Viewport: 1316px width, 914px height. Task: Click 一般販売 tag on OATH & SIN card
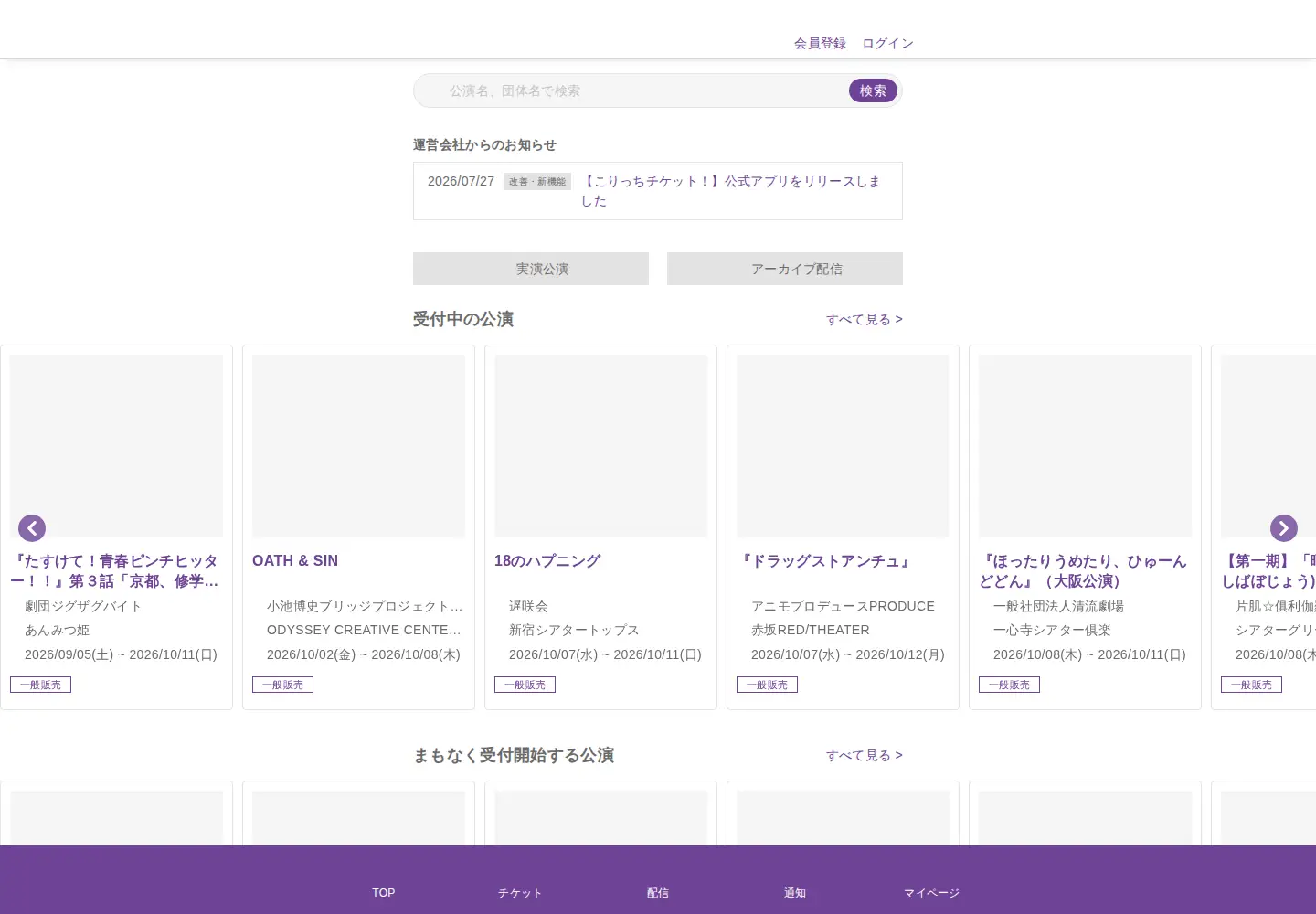(x=282, y=685)
